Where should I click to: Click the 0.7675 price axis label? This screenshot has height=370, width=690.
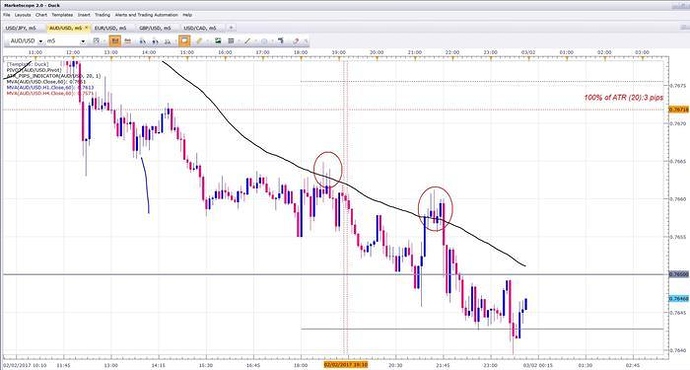pos(677,86)
